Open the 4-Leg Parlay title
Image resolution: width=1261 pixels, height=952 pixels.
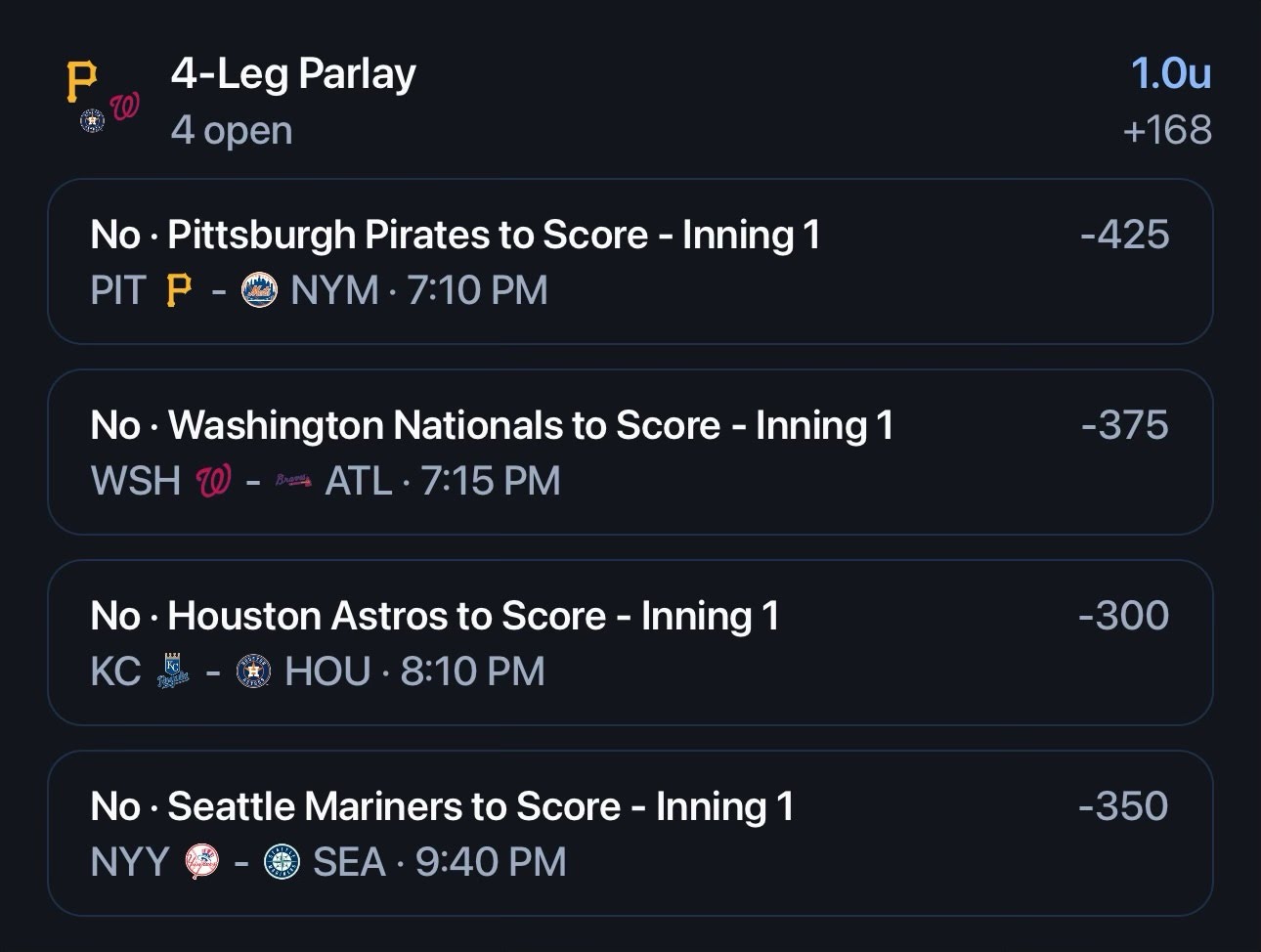click(293, 74)
